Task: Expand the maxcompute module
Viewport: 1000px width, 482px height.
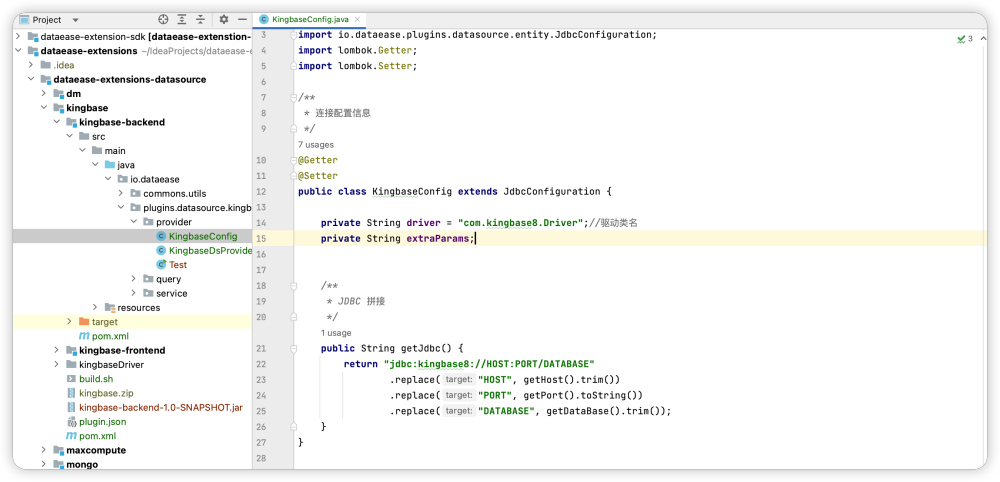Action: 43,450
